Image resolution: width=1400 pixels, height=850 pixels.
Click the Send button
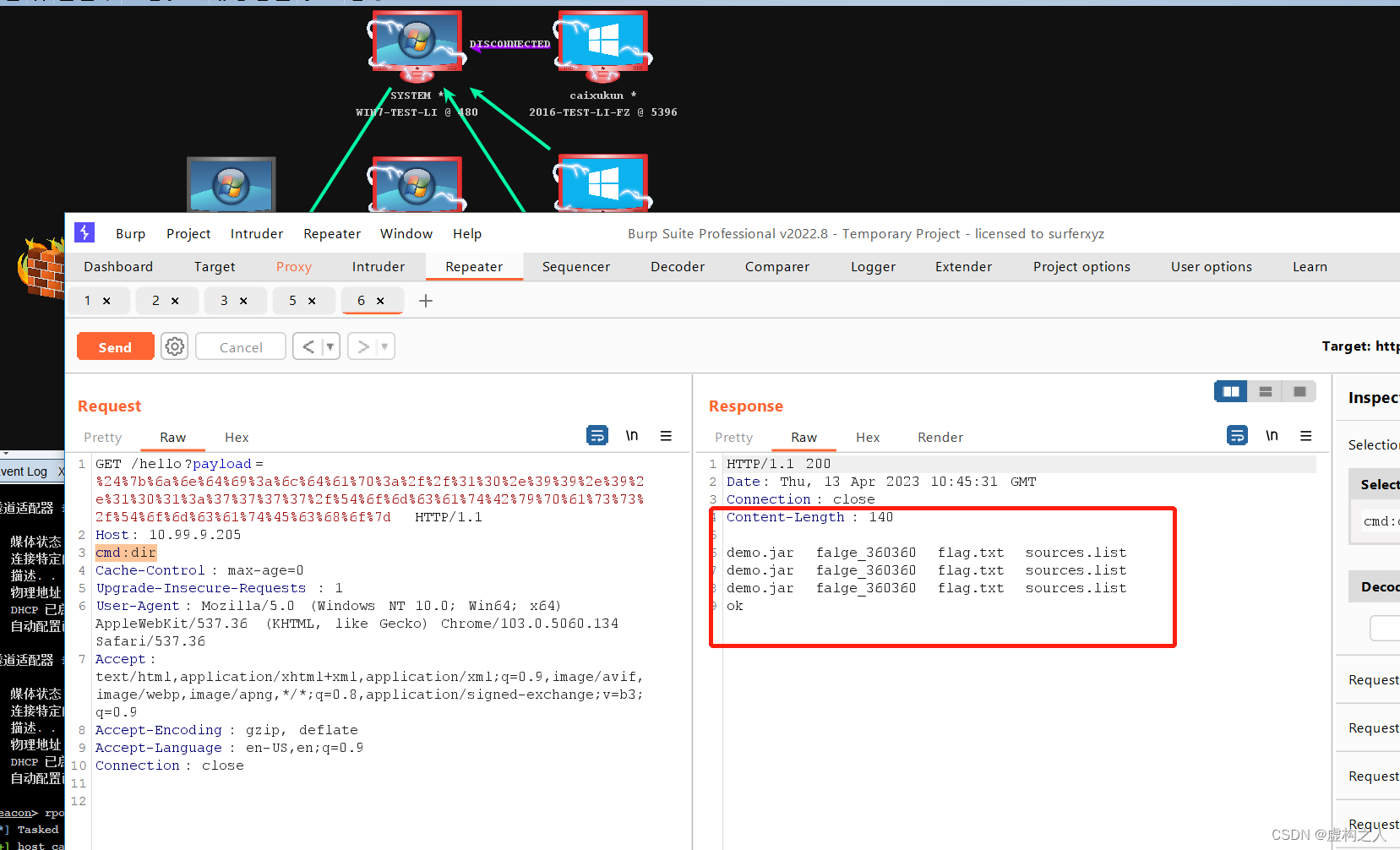(115, 346)
